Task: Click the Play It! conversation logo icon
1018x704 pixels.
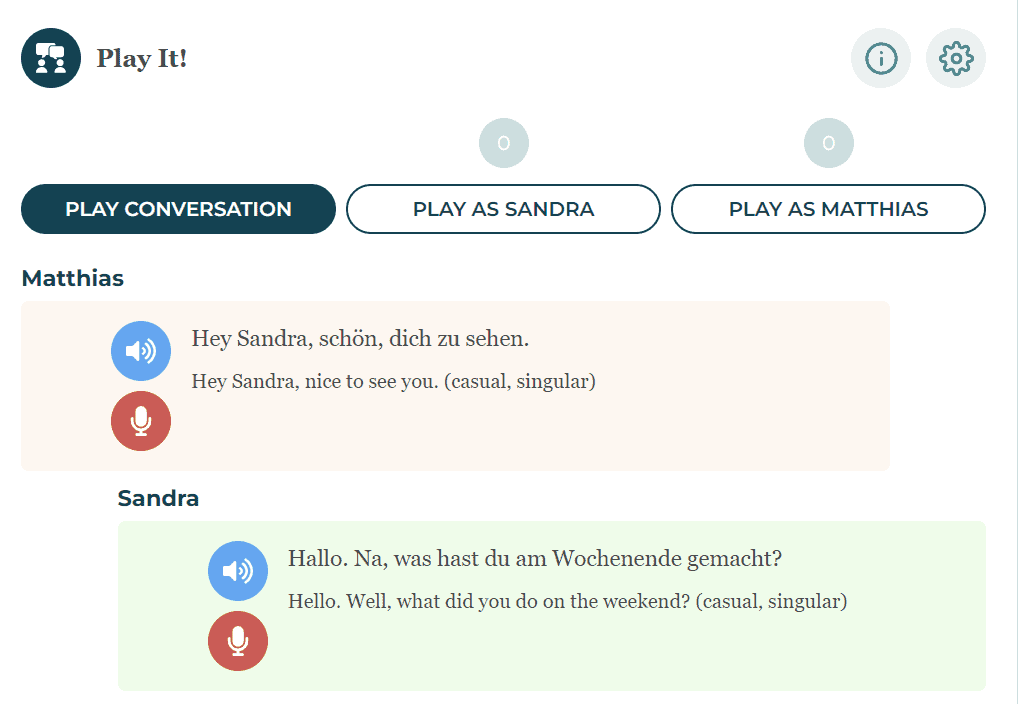Action: [51, 58]
